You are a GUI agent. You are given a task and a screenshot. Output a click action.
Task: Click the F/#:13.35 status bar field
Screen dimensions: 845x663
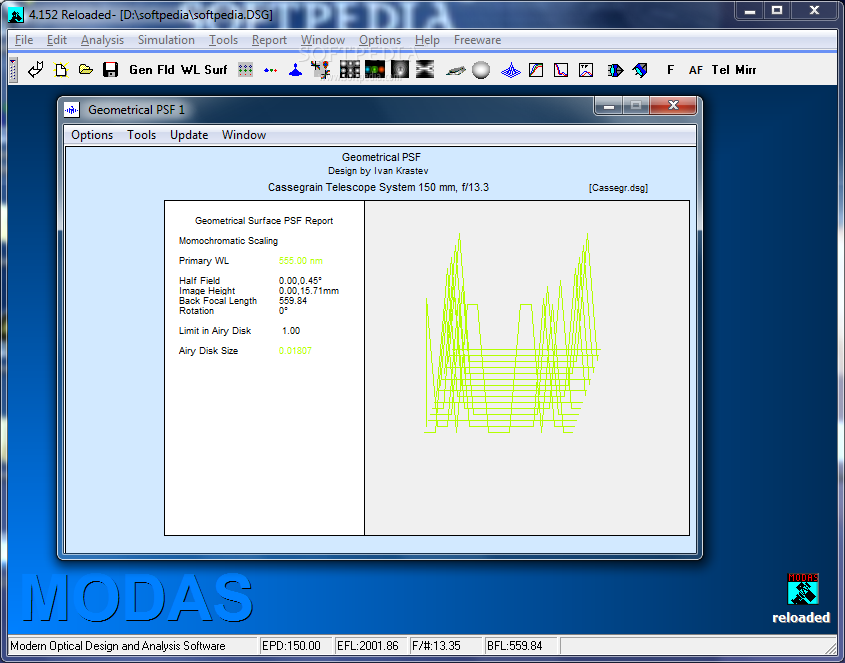point(445,646)
